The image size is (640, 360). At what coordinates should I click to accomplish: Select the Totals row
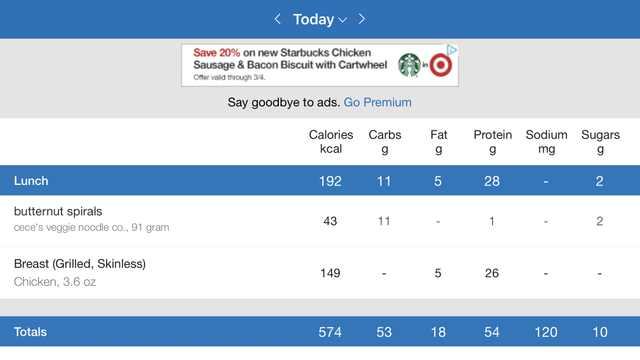pyautogui.click(x=320, y=331)
